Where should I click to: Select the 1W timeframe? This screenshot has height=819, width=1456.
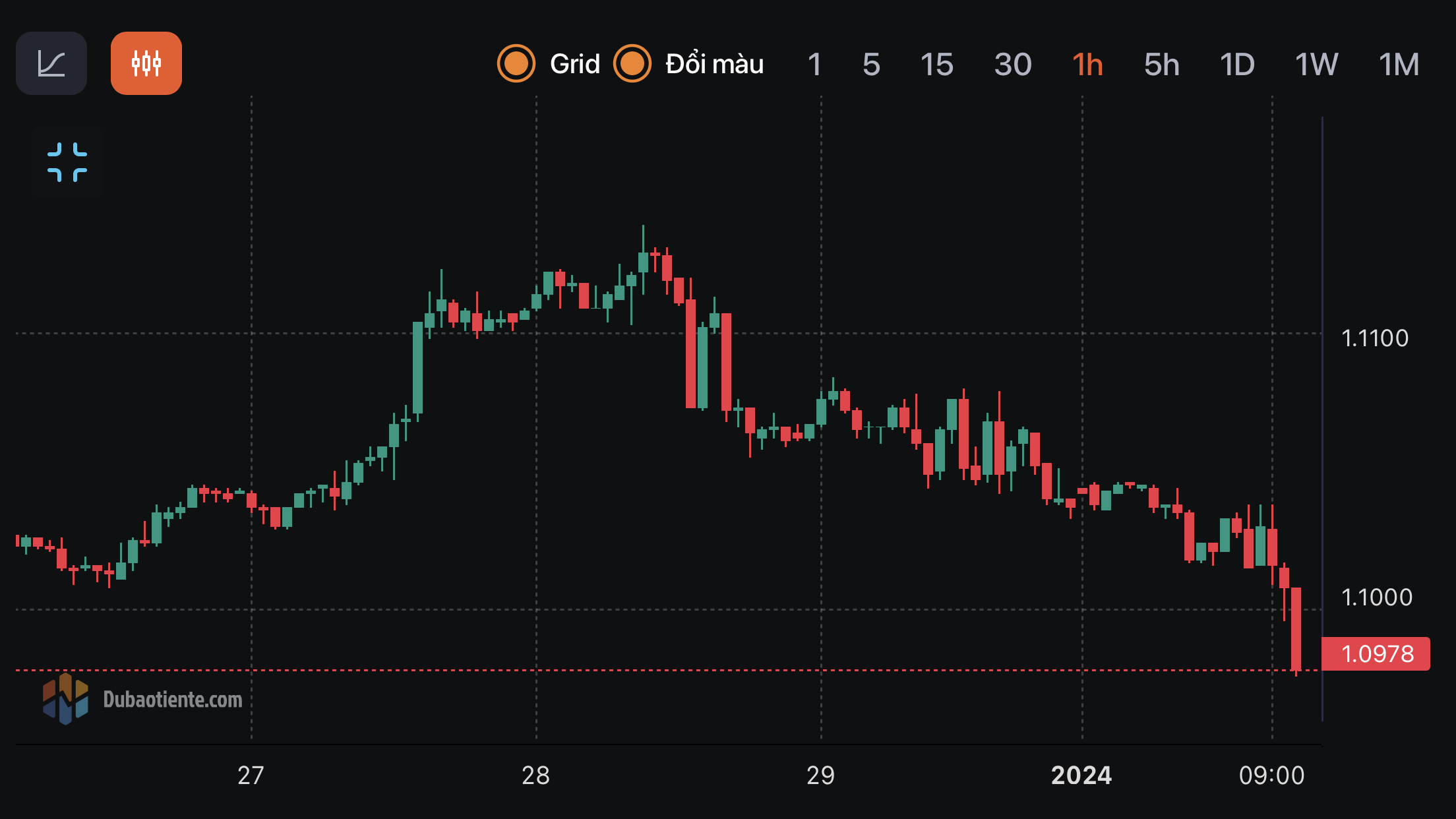1316,65
